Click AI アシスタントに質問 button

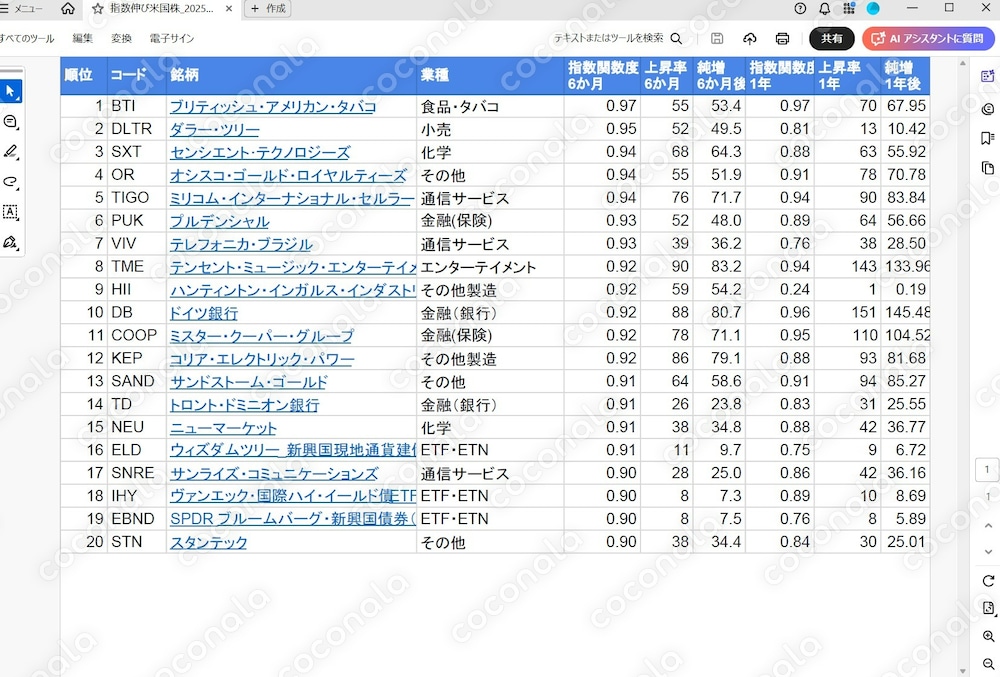click(x=928, y=39)
